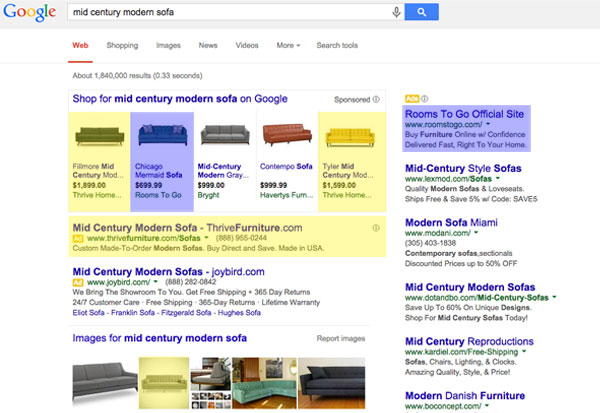Open the Videos tab
Image resolution: width=600 pixels, height=413 pixels.
[x=247, y=45]
